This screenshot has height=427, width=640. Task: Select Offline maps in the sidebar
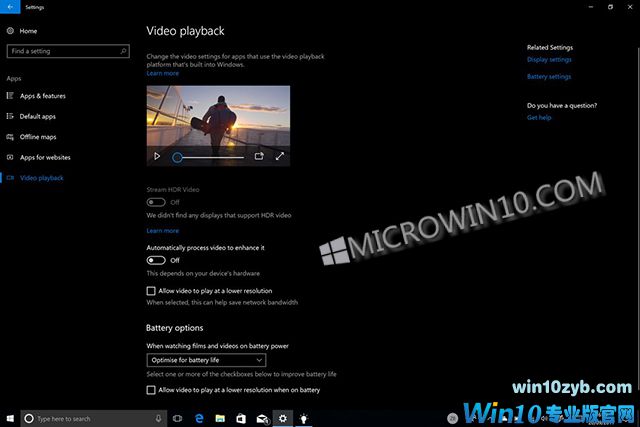click(38, 137)
